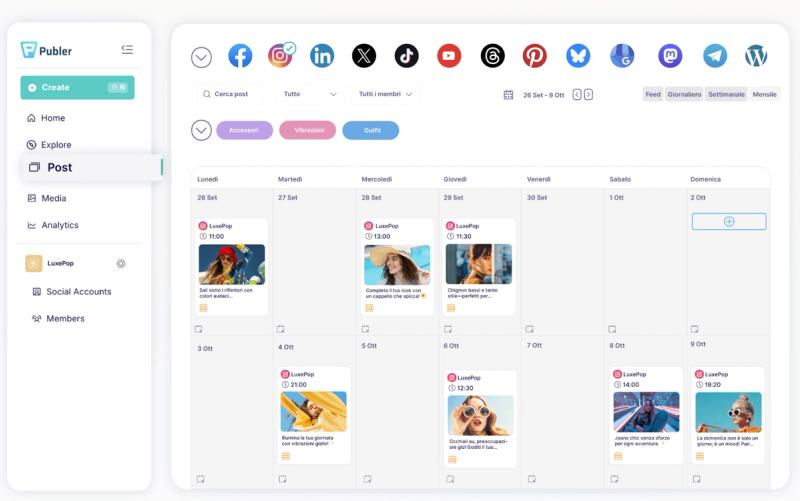Open Social Accounts in the sidebar
Screen dimensions: 800x501
tap(72, 292)
